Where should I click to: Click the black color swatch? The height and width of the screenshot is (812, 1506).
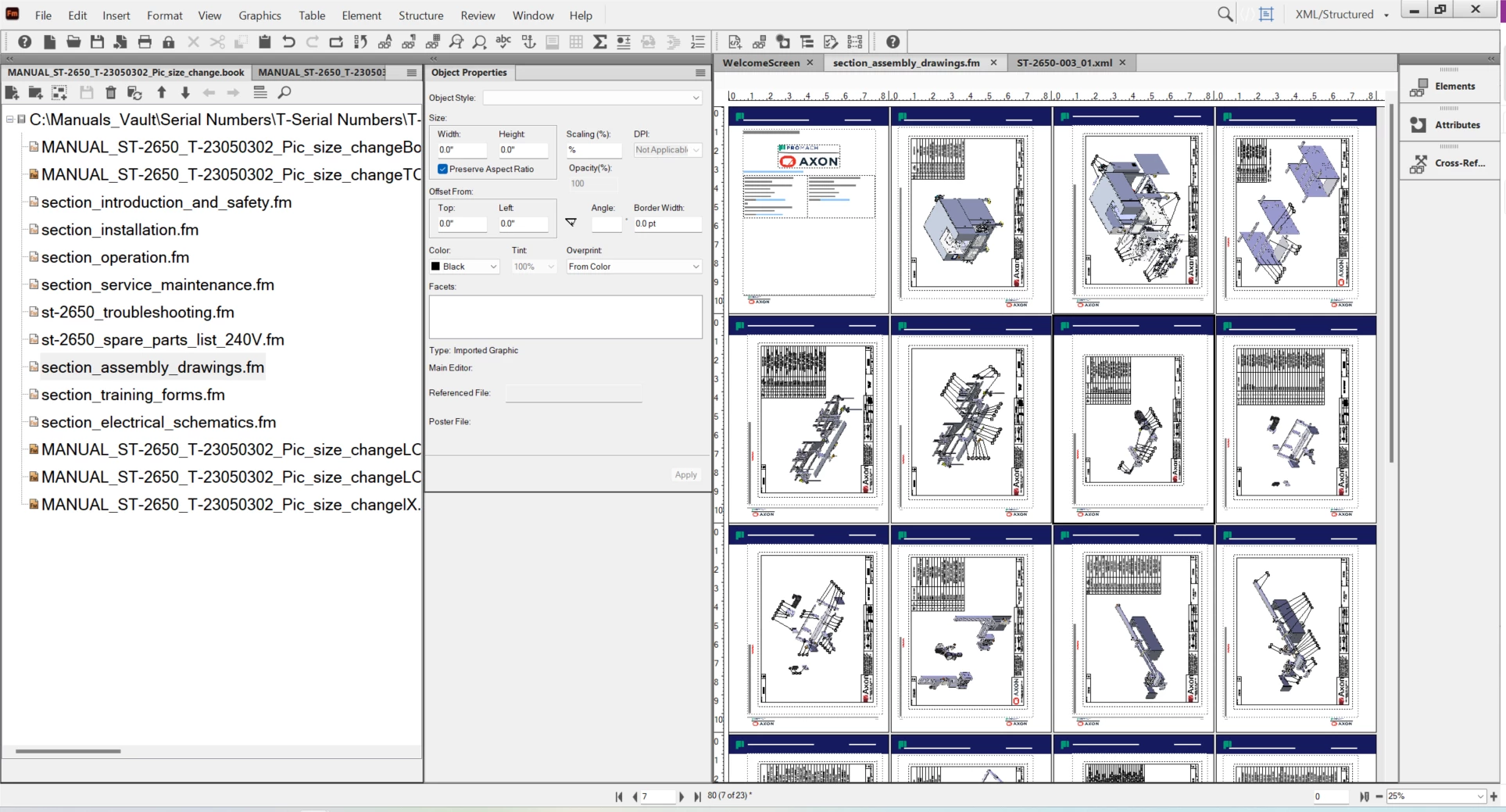pyautogui.click(x=436, y=266)
